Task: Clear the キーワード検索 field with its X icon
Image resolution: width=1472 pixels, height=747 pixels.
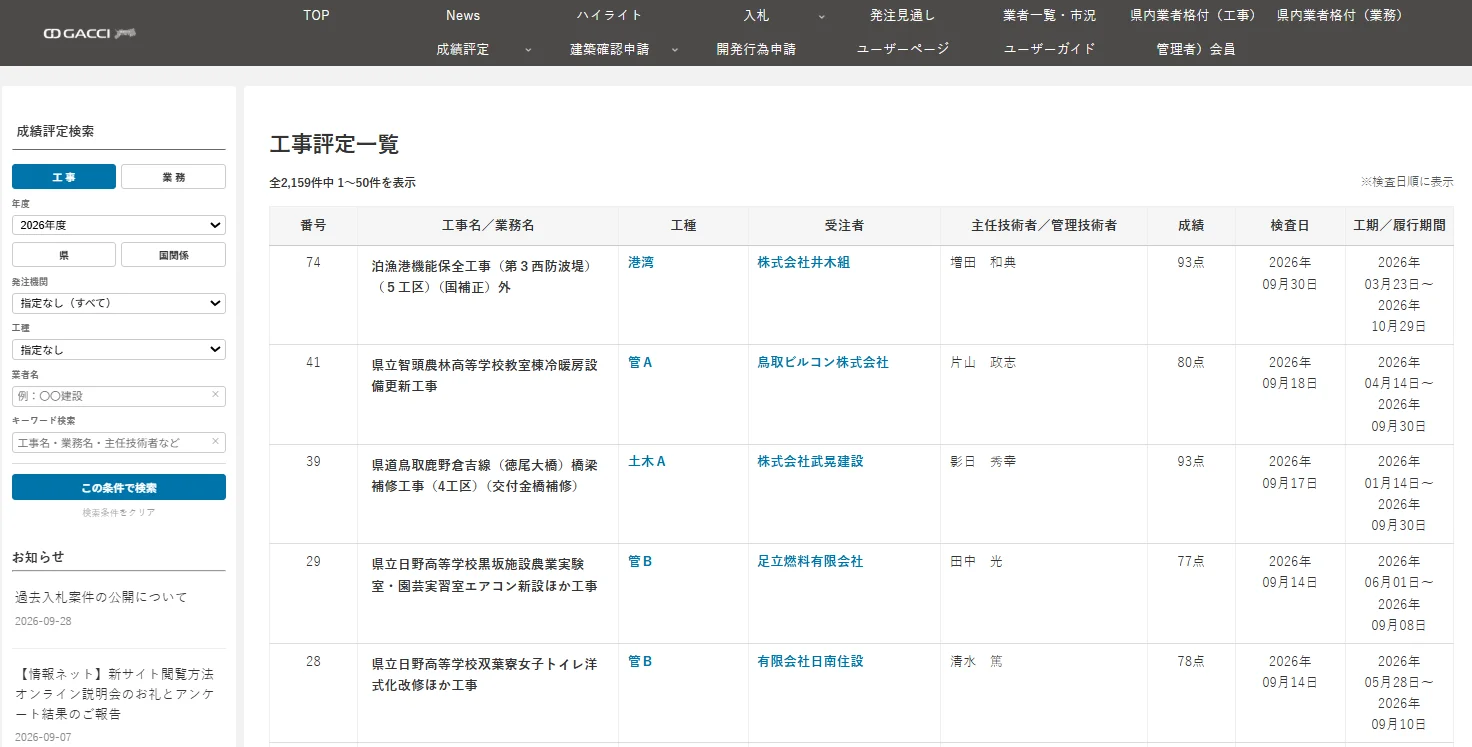Action: (215, 441)
